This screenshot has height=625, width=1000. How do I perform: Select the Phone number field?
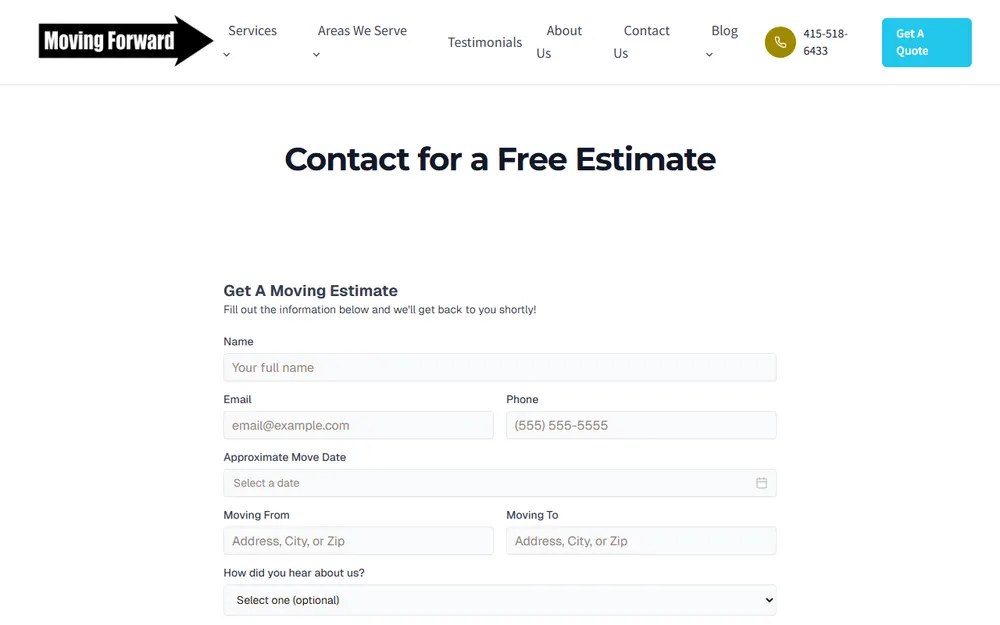[x=642, y=425]
